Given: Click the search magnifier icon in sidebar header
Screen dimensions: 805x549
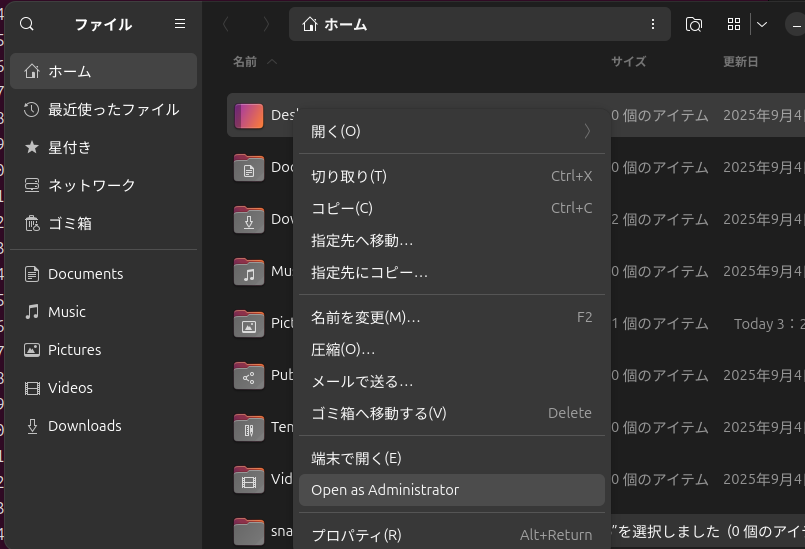Looking at the screenshot, I should point(27,24).
